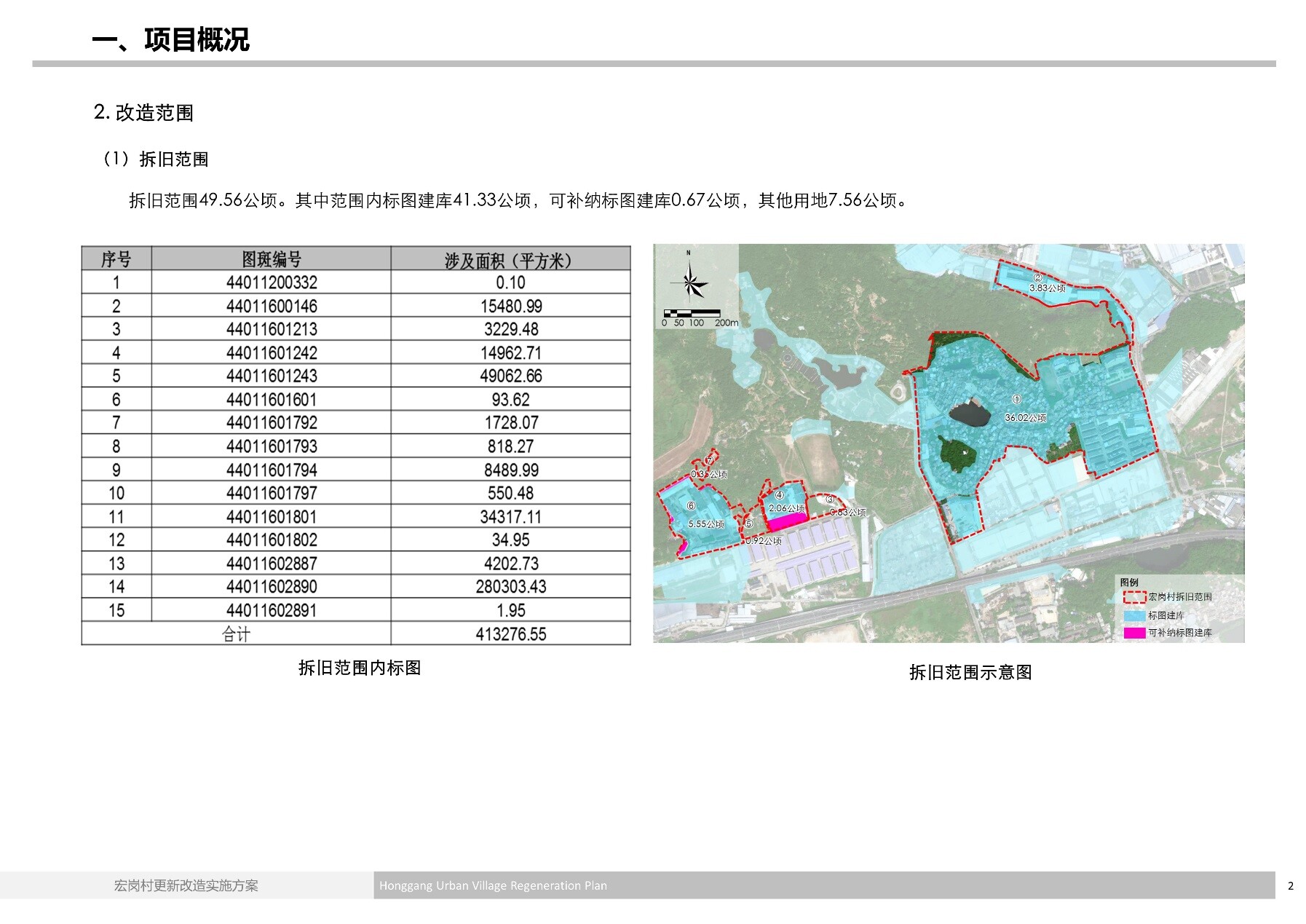
Task: Click the light blue 标图建库 legend swatch
Action: click(1134, 615)
